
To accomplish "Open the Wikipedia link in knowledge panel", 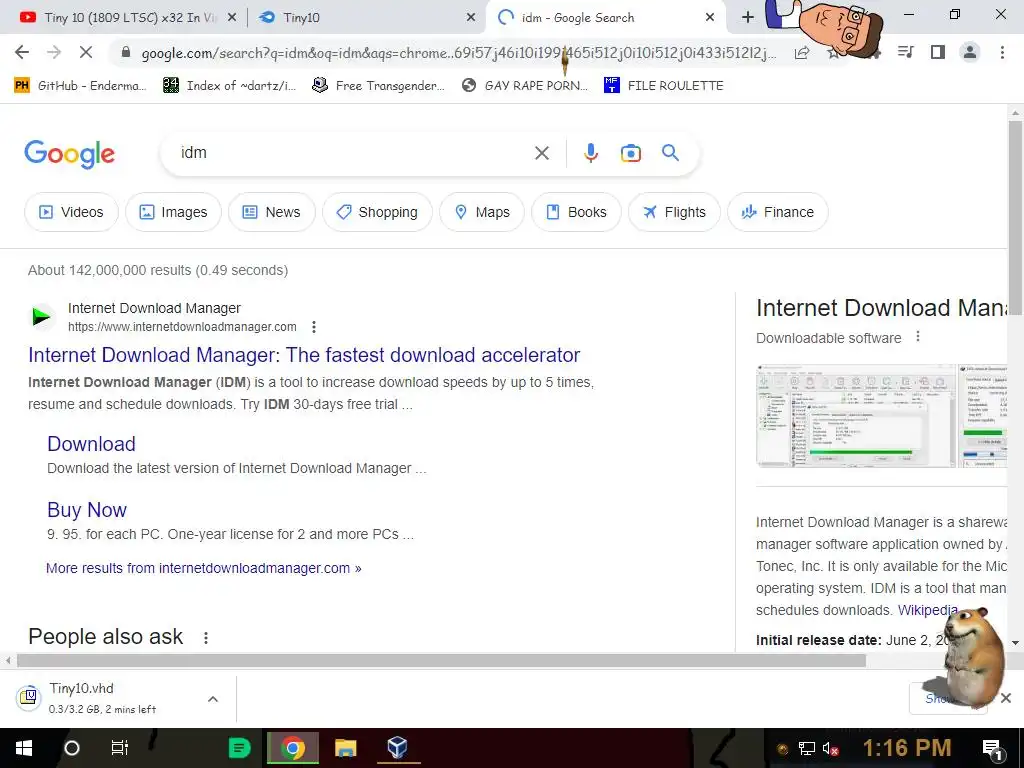I will click(x=927, y=610).
